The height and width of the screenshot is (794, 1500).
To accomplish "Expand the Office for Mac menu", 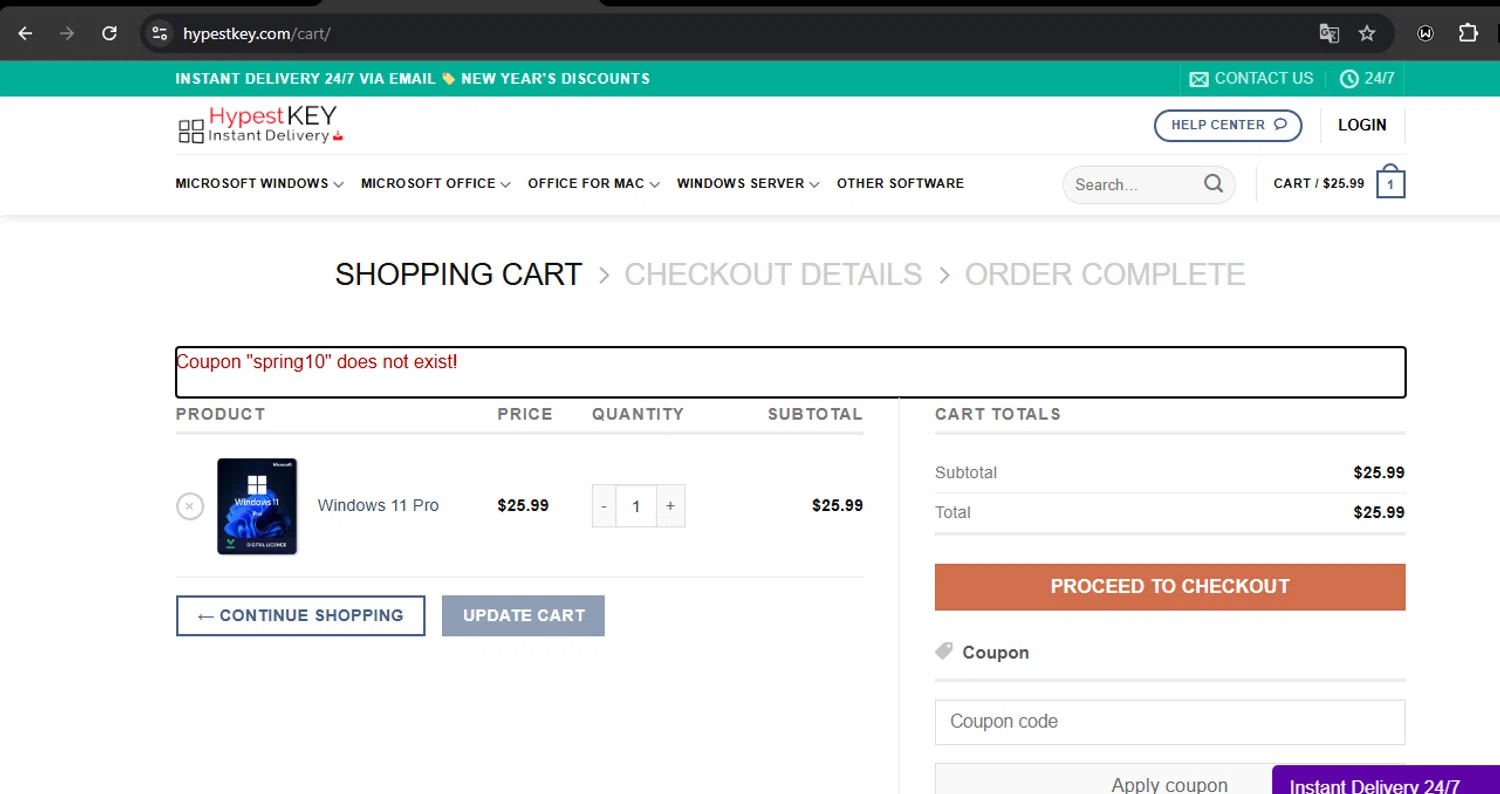I will 594,184.
